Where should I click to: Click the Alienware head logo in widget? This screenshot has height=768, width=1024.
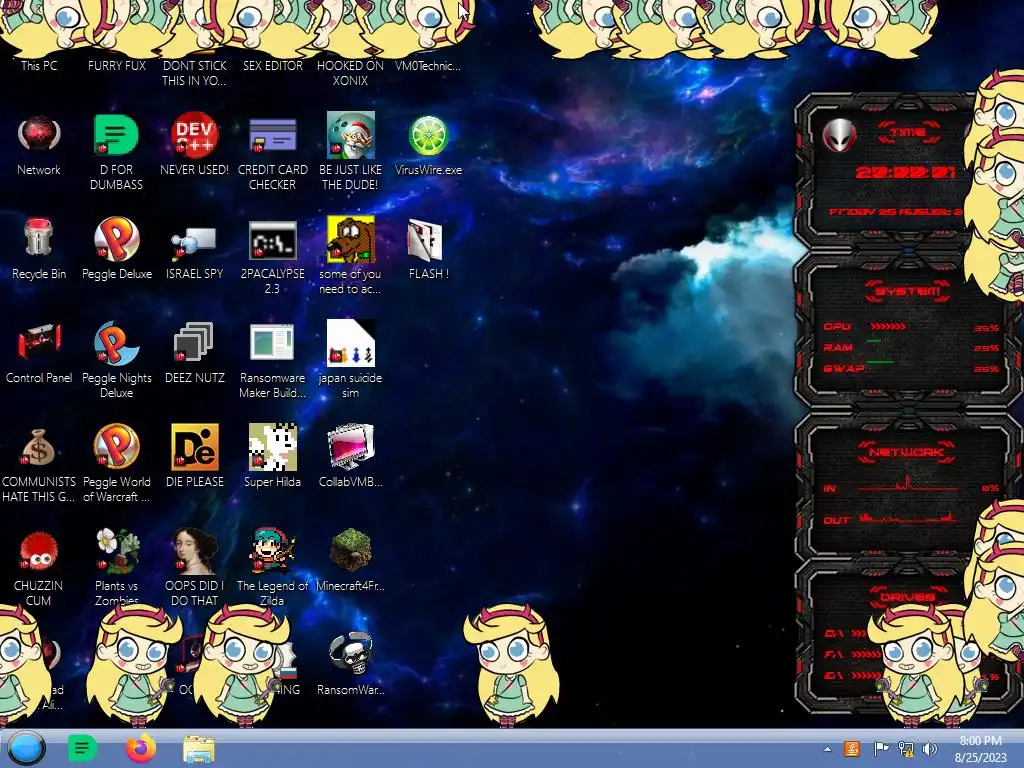(839, 136)
